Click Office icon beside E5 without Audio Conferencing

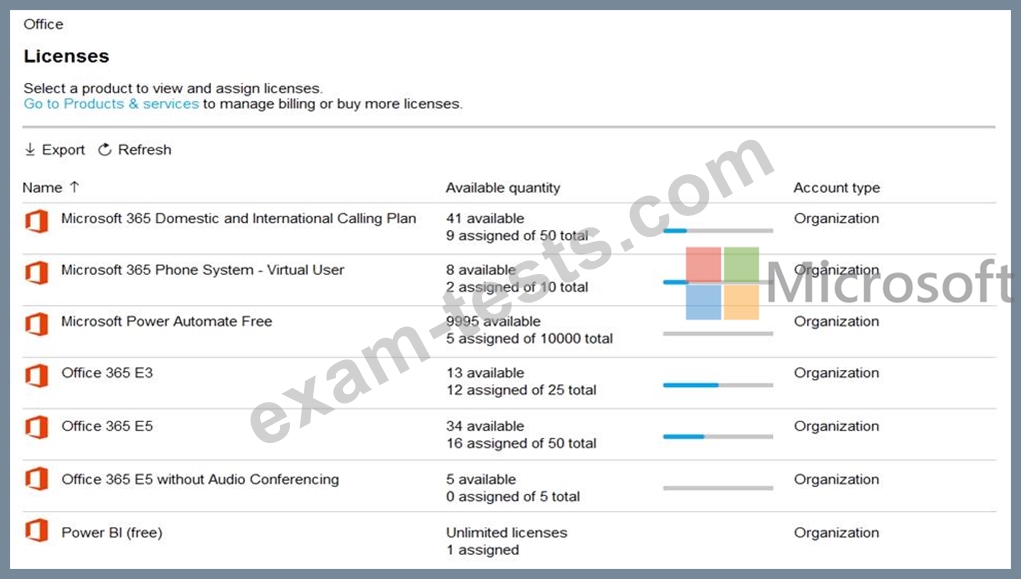[x=36, y=479]
